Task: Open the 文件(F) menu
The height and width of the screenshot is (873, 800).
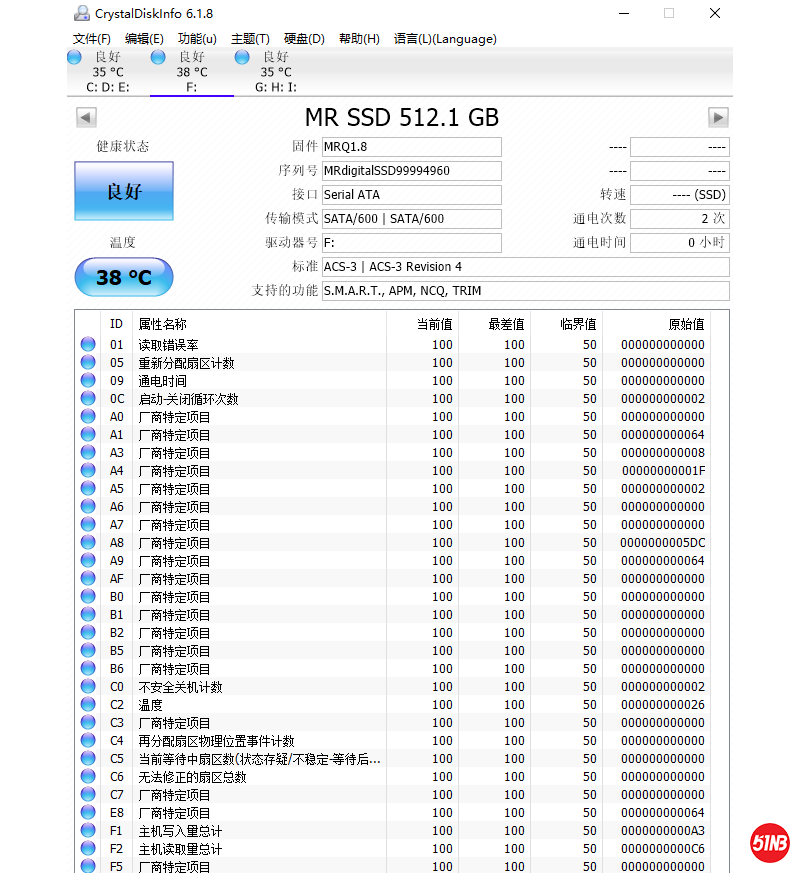Action: pos(92,39)
